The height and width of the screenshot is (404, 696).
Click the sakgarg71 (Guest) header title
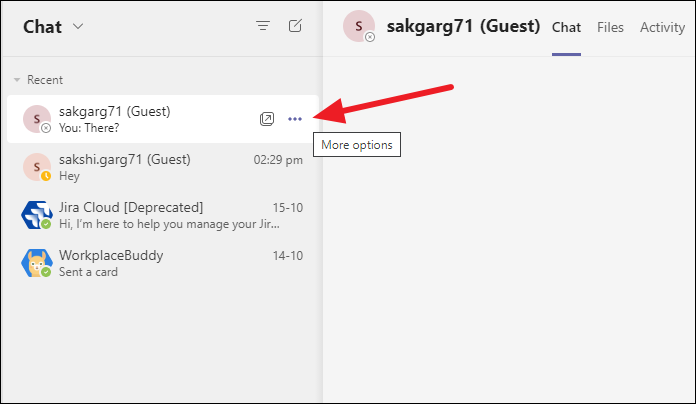463,26
